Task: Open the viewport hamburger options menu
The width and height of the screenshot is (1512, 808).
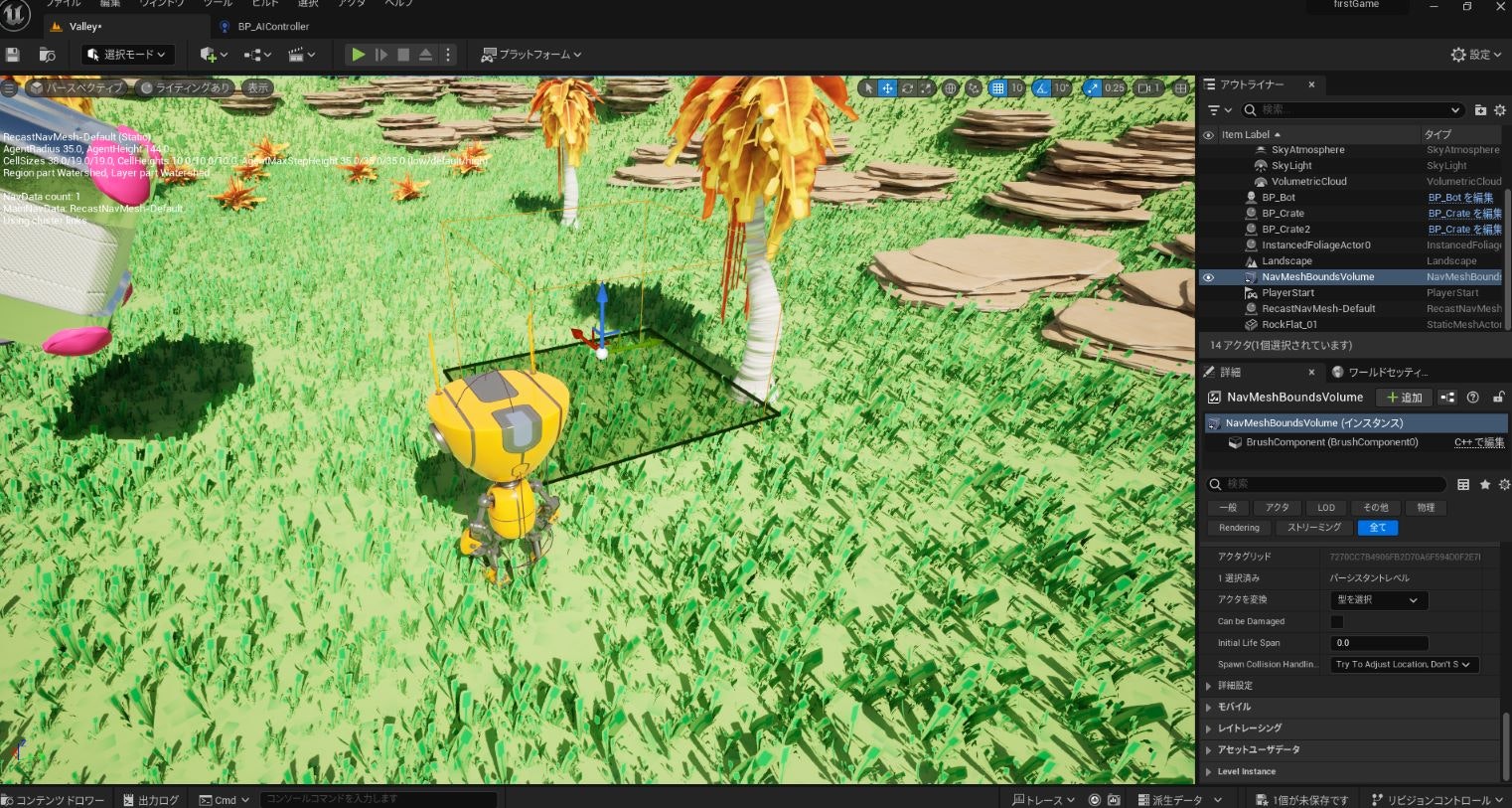Action: 9,87
